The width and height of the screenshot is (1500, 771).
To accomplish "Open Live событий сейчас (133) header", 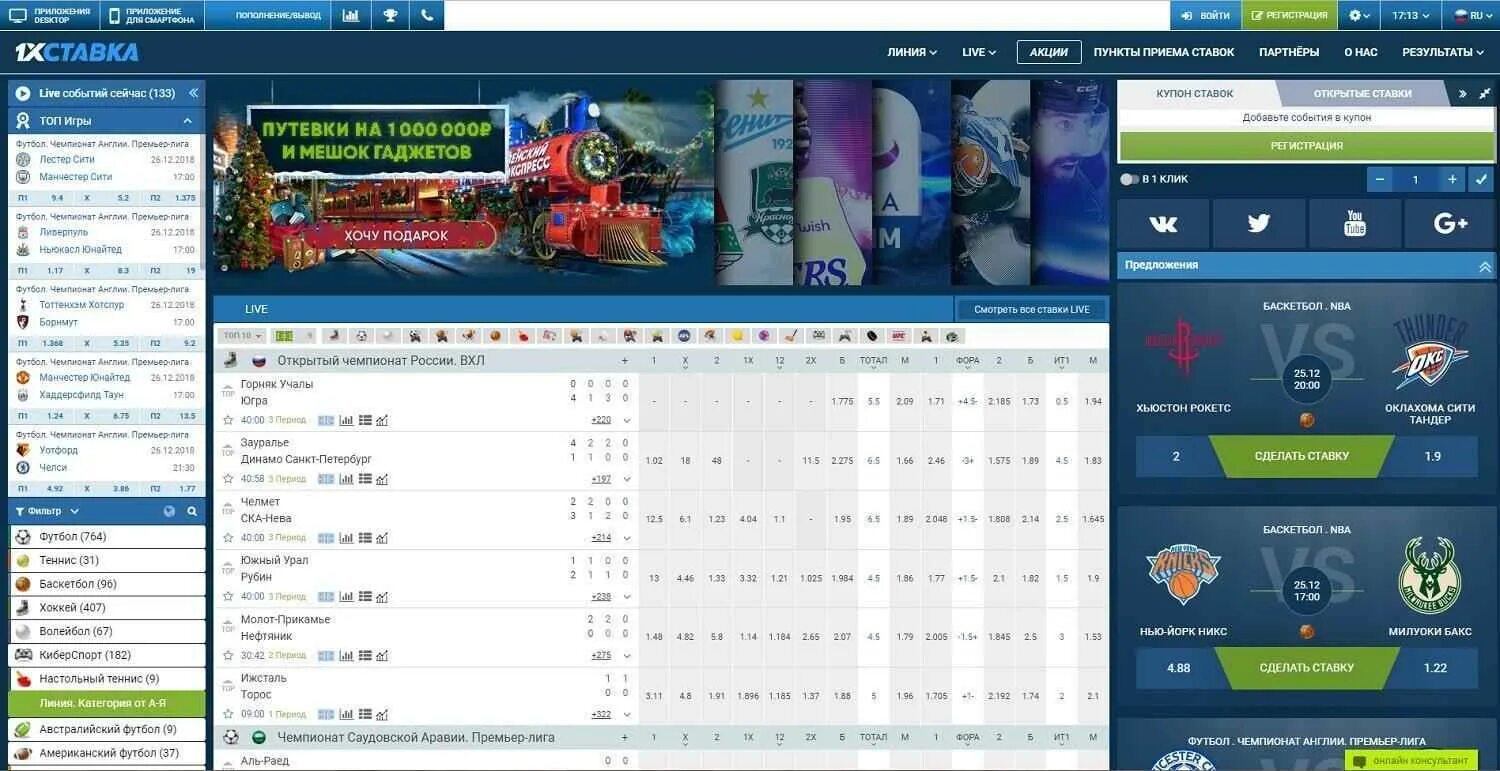I will [107, 93].
